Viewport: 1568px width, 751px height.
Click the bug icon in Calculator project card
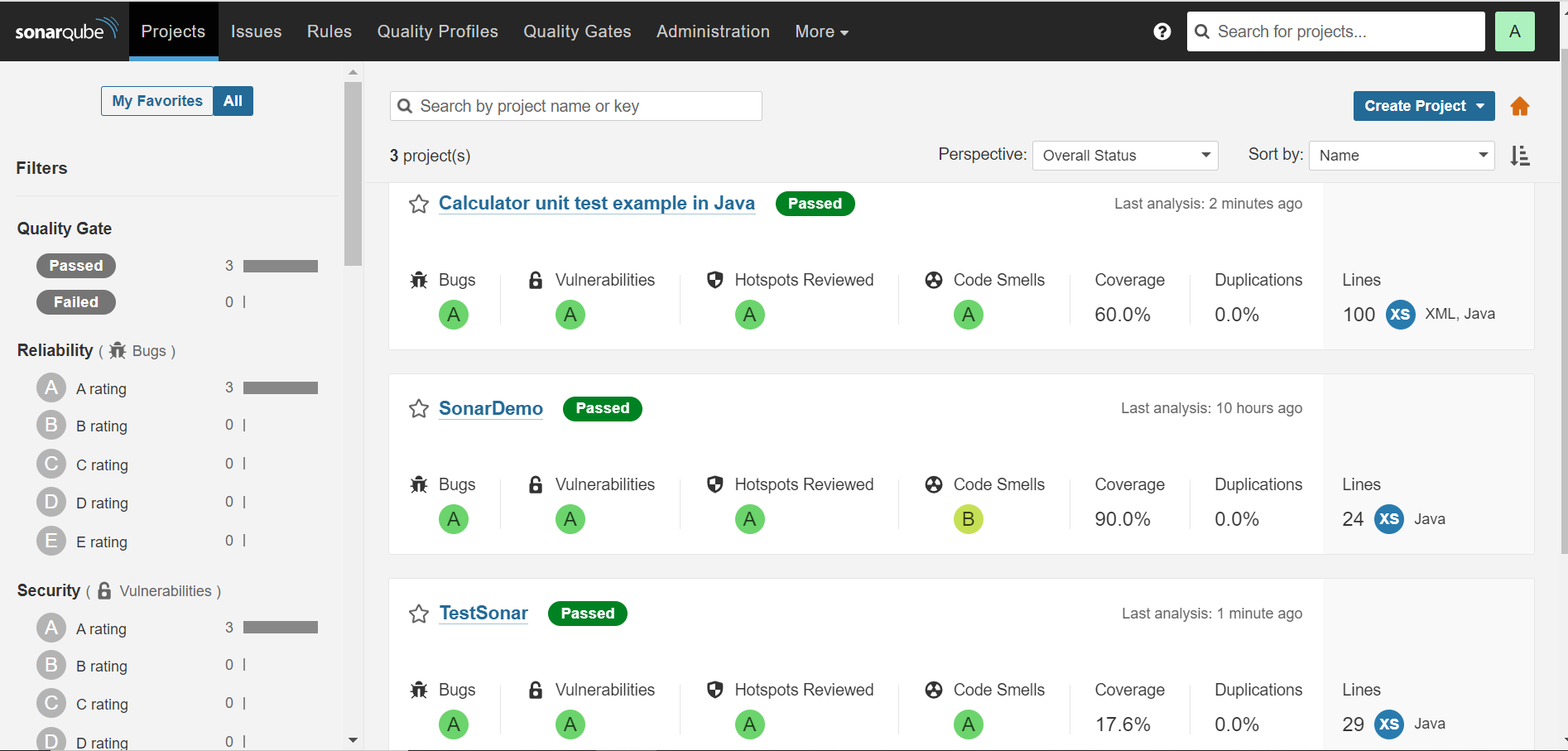pos(419,280)
